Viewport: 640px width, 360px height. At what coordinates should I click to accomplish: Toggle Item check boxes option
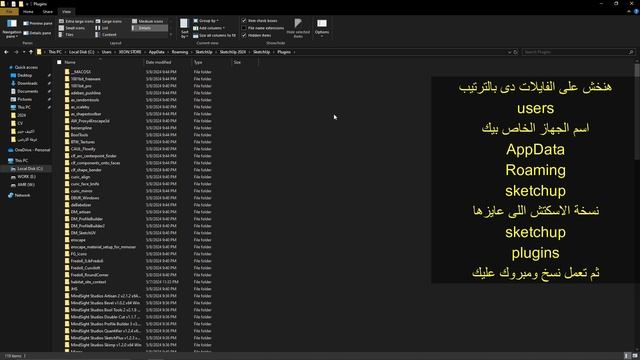pos(259,21)
